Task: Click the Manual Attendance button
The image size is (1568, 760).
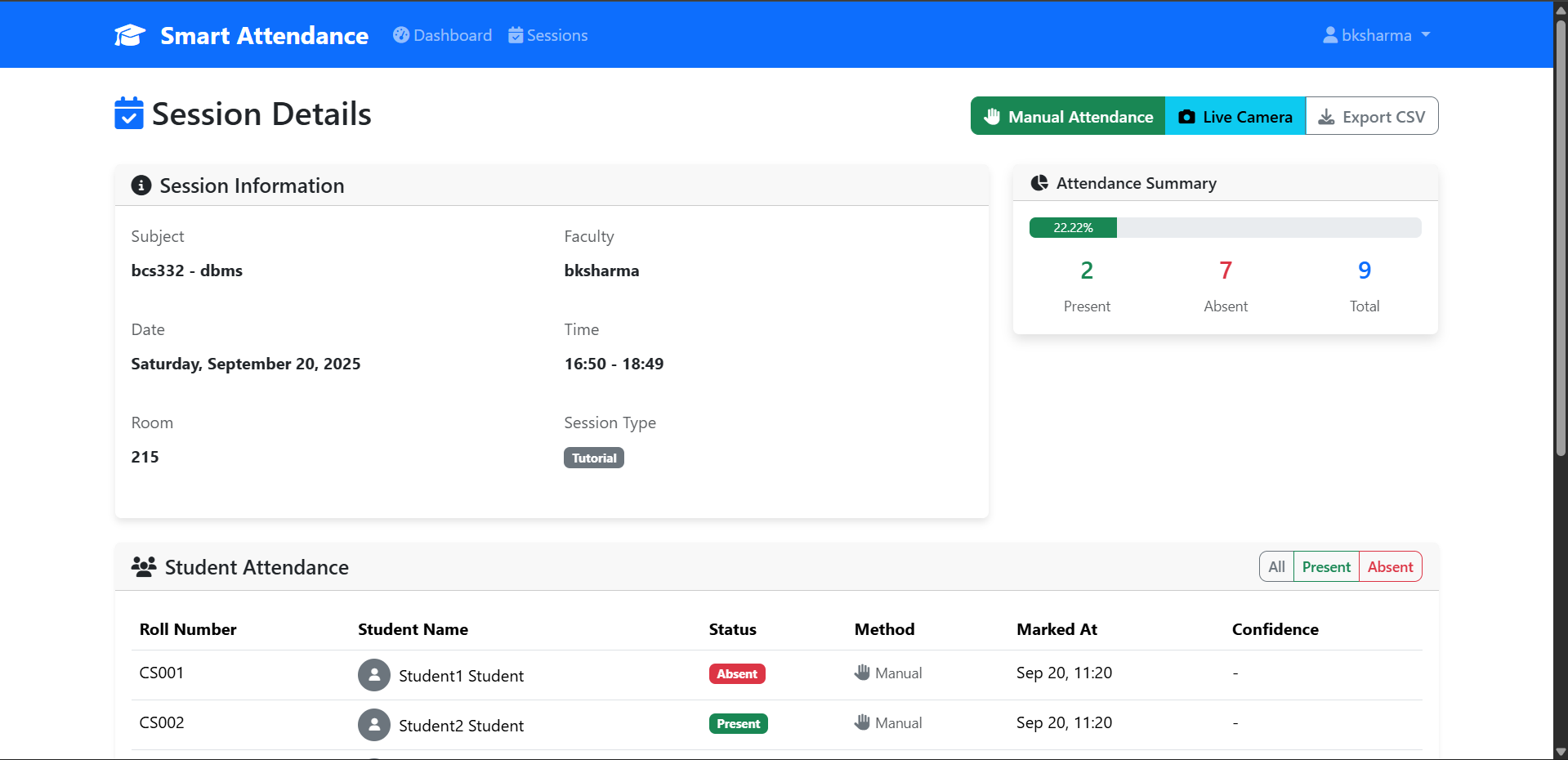Action: [x=1067, y=116]
